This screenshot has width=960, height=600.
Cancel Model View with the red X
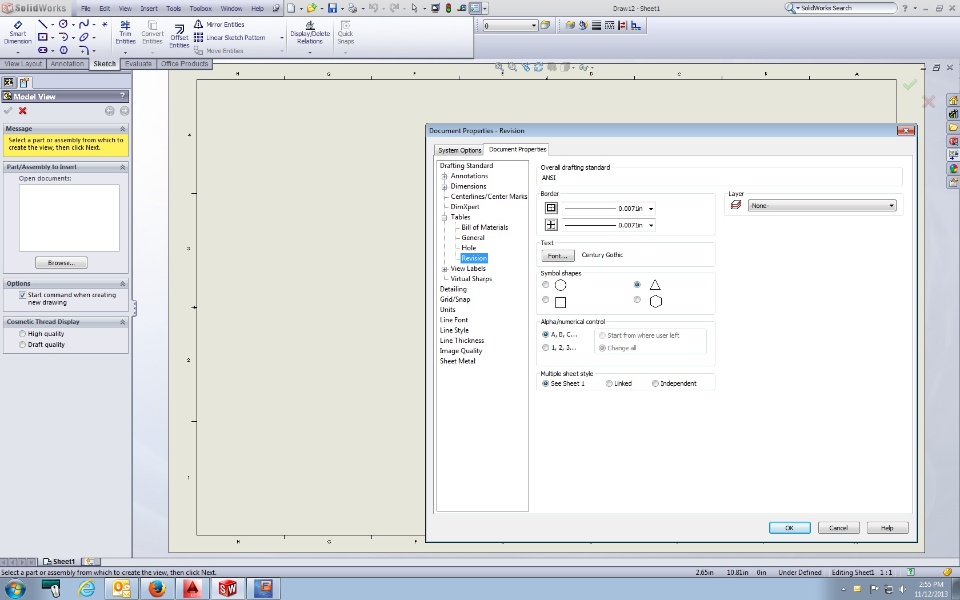[23, 111]
